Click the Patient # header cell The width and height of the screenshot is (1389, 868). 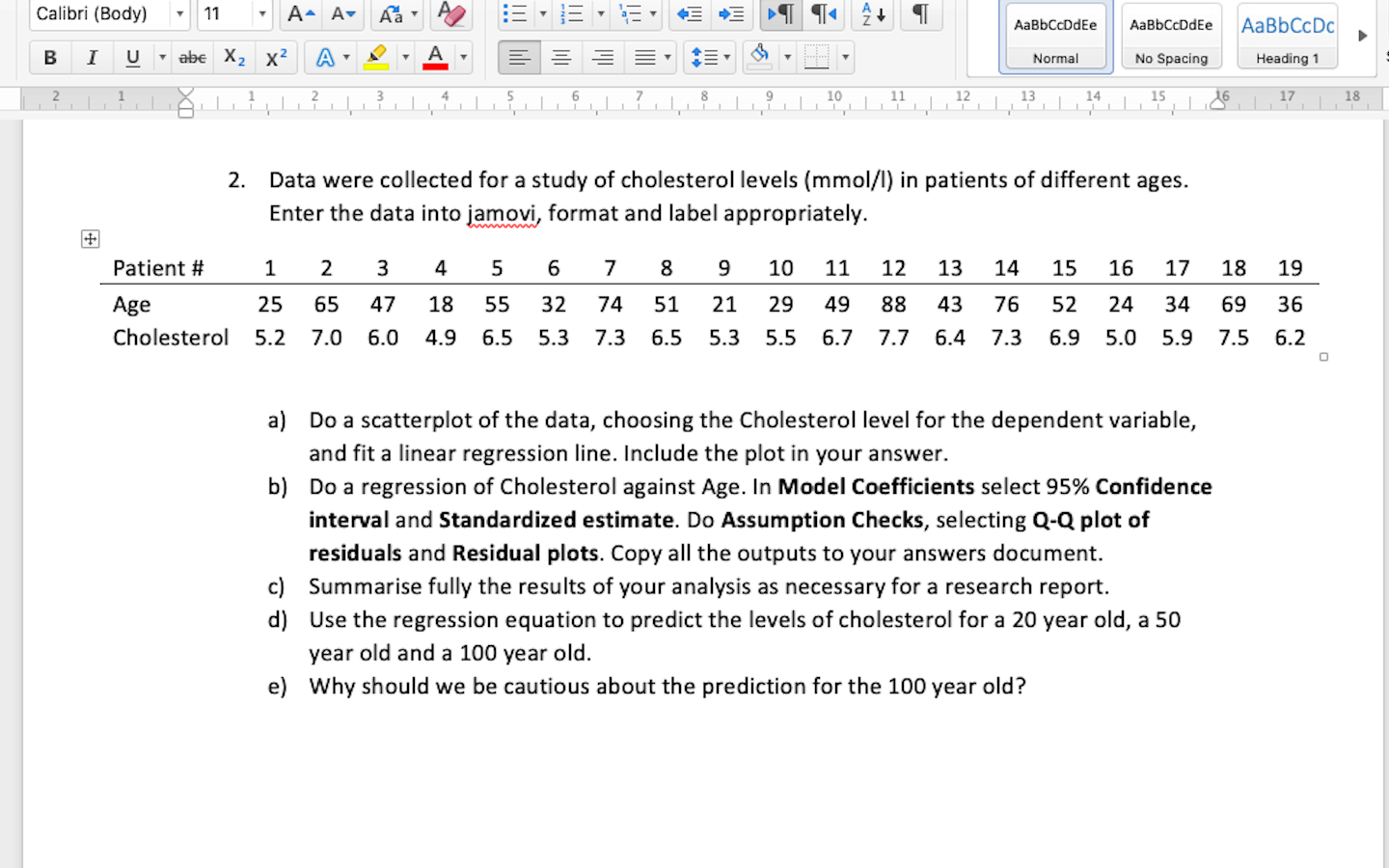coord(158,268)
